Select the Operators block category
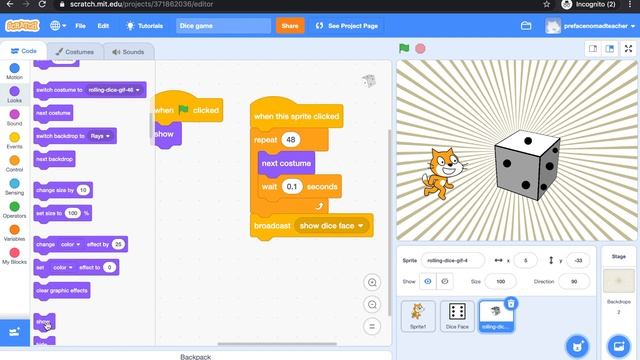The image size is (640, 360). point(14,210)
